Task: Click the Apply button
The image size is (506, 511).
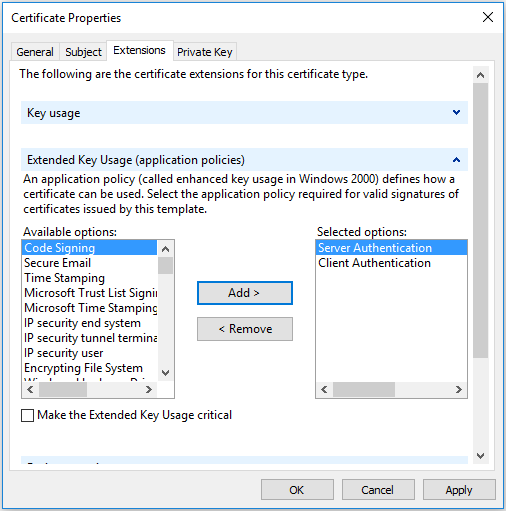Action: click(459, 490)
